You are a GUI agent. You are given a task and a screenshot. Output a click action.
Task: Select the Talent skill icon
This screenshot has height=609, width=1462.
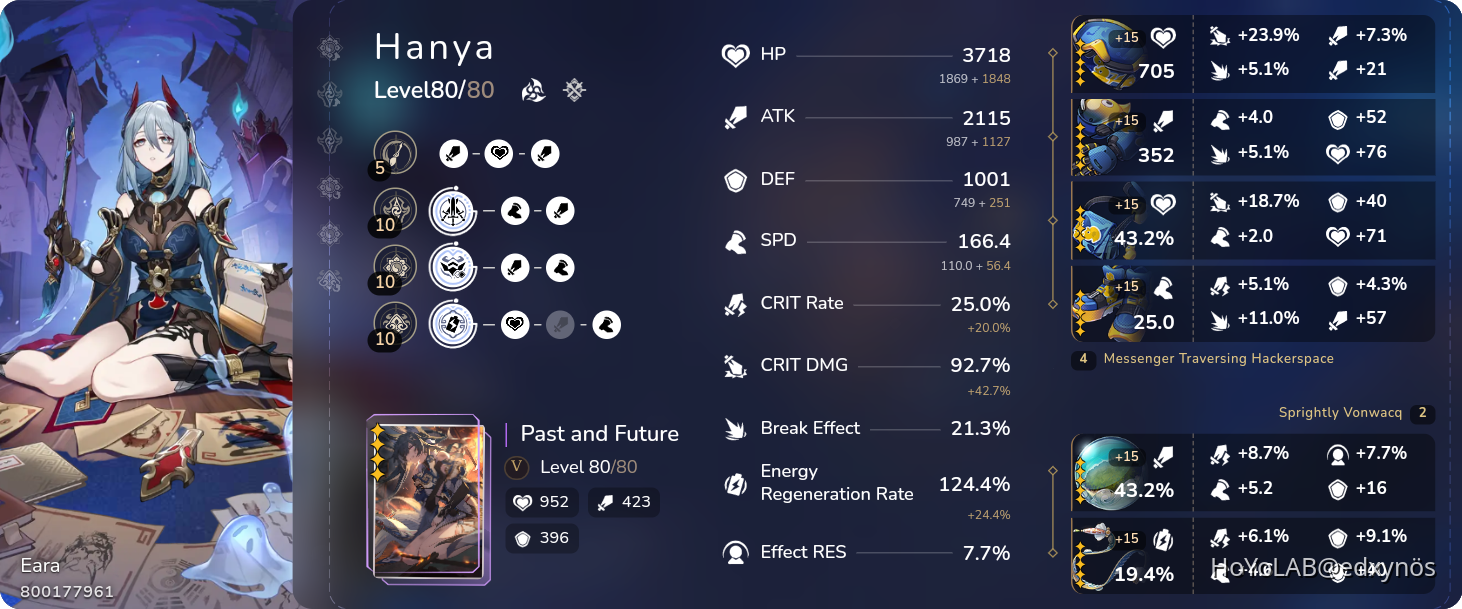tap(394, 323)
